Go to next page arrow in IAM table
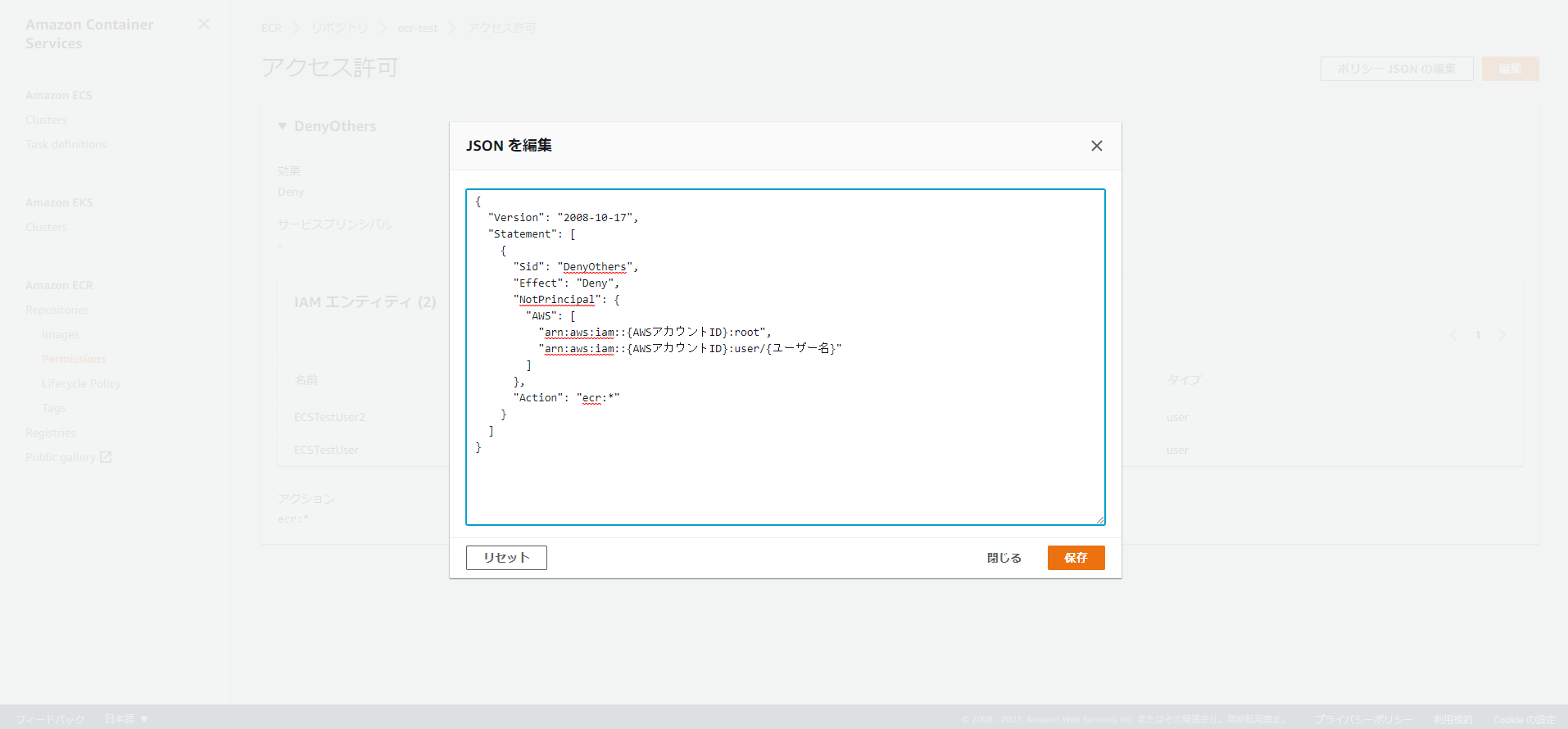The height and width of the screenshot is (729, 1568). [1502, 335]
